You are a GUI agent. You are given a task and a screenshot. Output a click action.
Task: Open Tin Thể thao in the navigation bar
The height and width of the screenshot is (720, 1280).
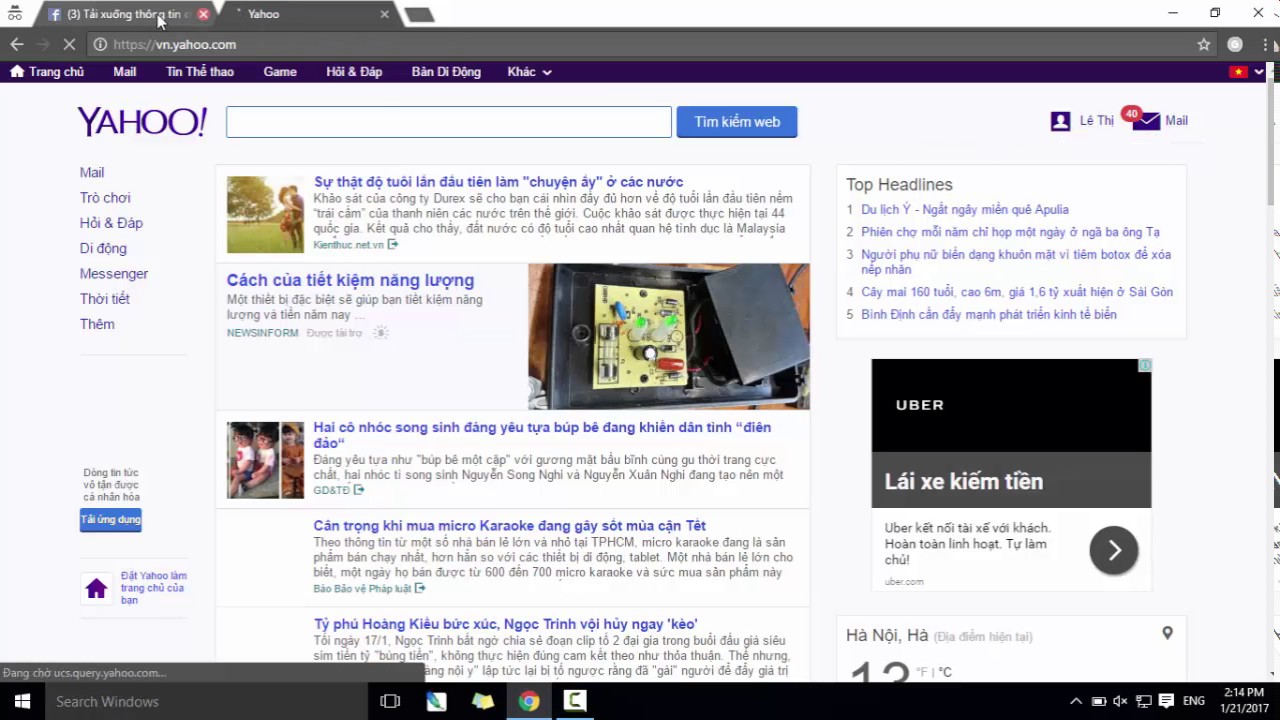200,72
